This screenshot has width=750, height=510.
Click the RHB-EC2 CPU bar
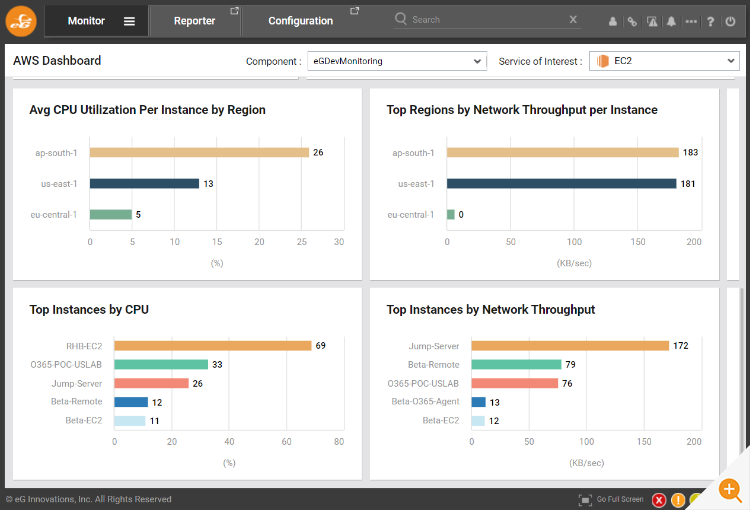point(213,345)
